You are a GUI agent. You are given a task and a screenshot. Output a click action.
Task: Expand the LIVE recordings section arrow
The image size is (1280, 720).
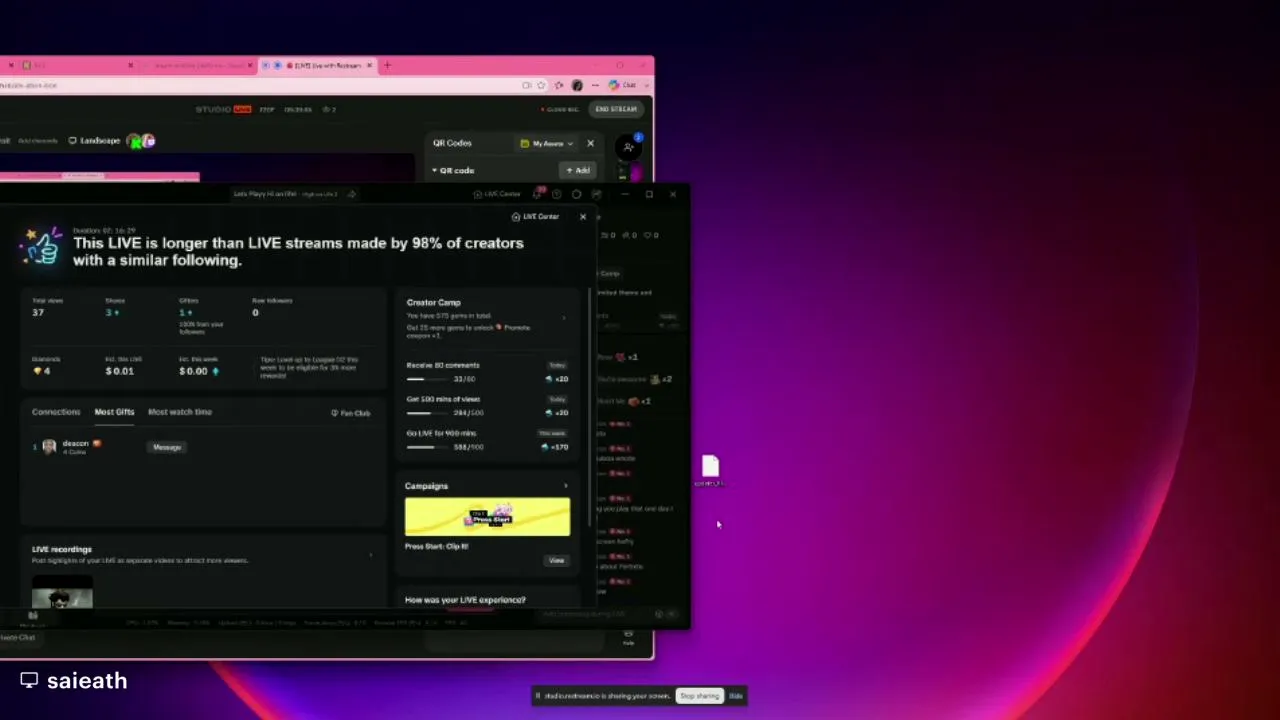tap(371, 555)
